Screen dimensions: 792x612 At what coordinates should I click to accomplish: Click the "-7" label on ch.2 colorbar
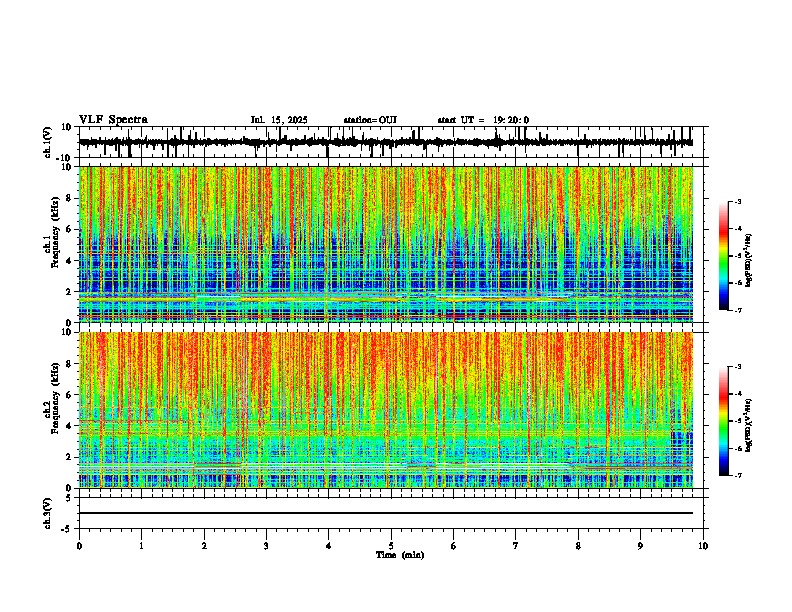(737, 475)
